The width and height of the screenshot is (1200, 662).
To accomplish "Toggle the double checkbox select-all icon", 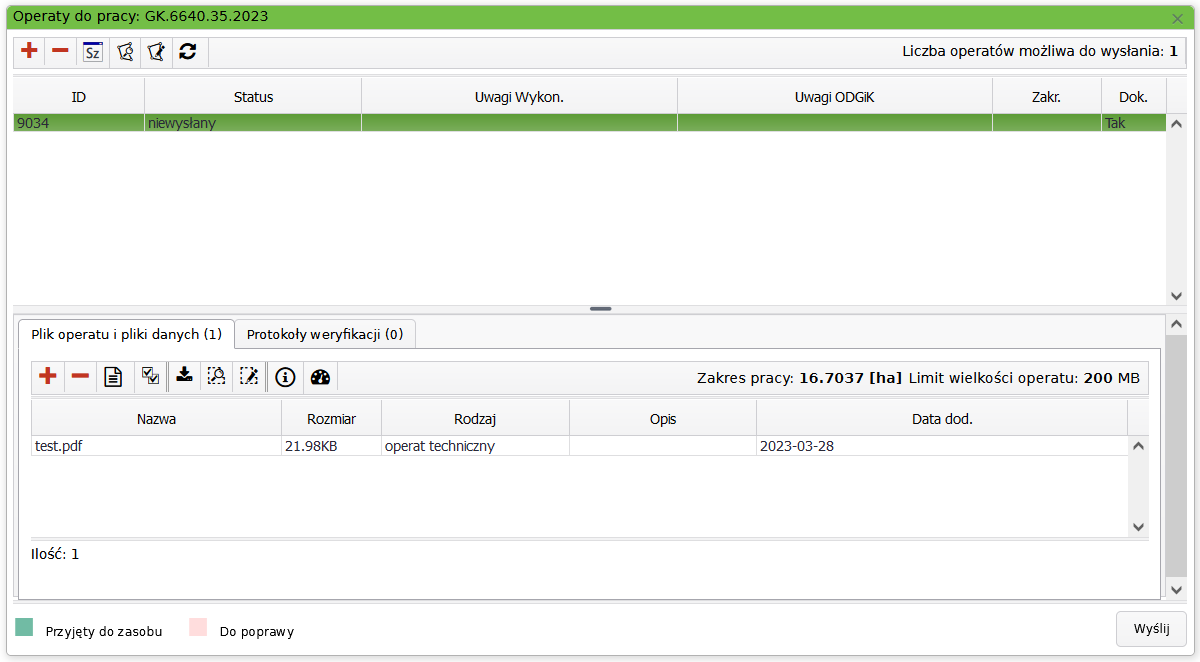I will 150,376.
